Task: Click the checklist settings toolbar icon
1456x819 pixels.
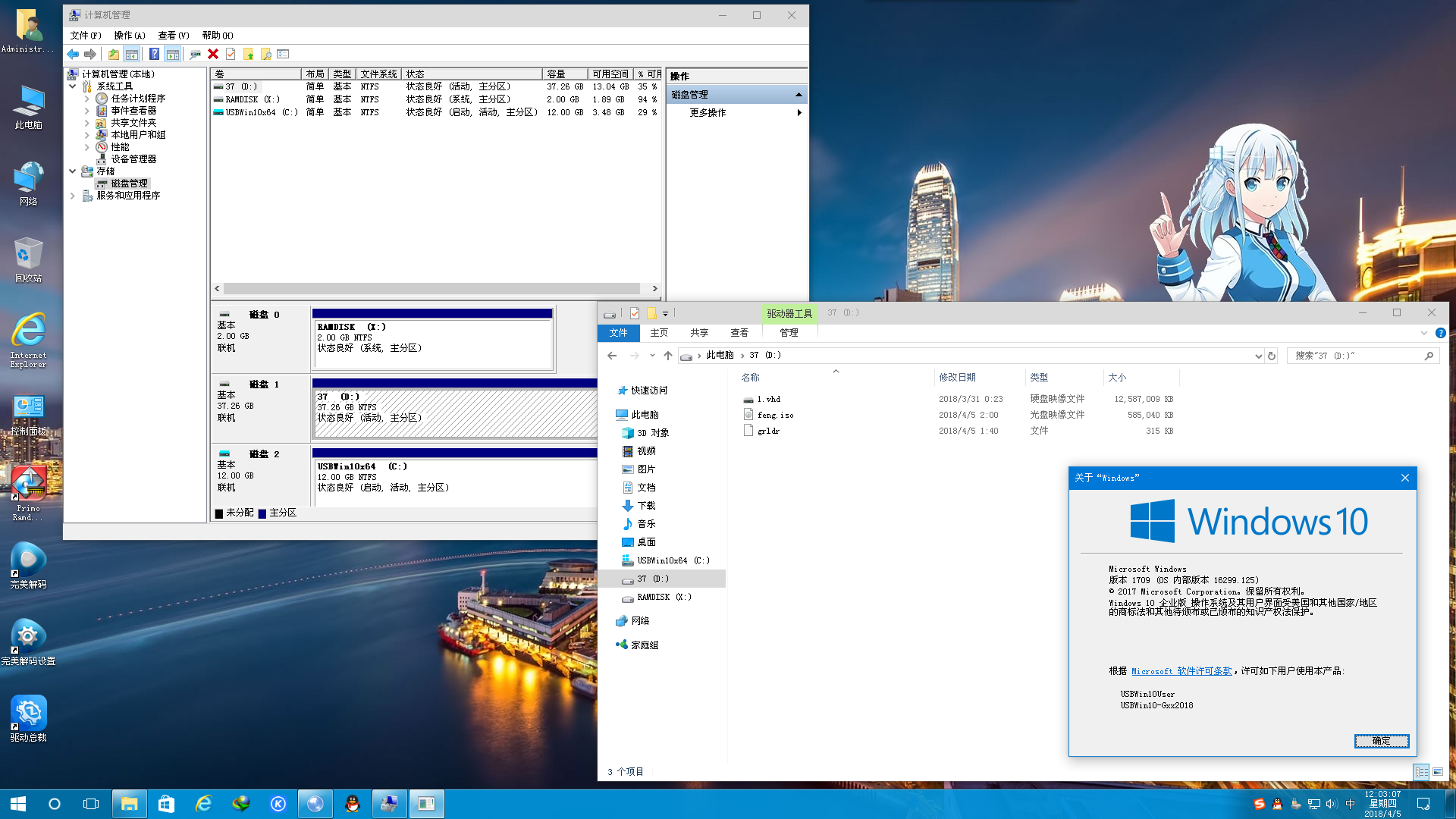Action: point(284,54)
